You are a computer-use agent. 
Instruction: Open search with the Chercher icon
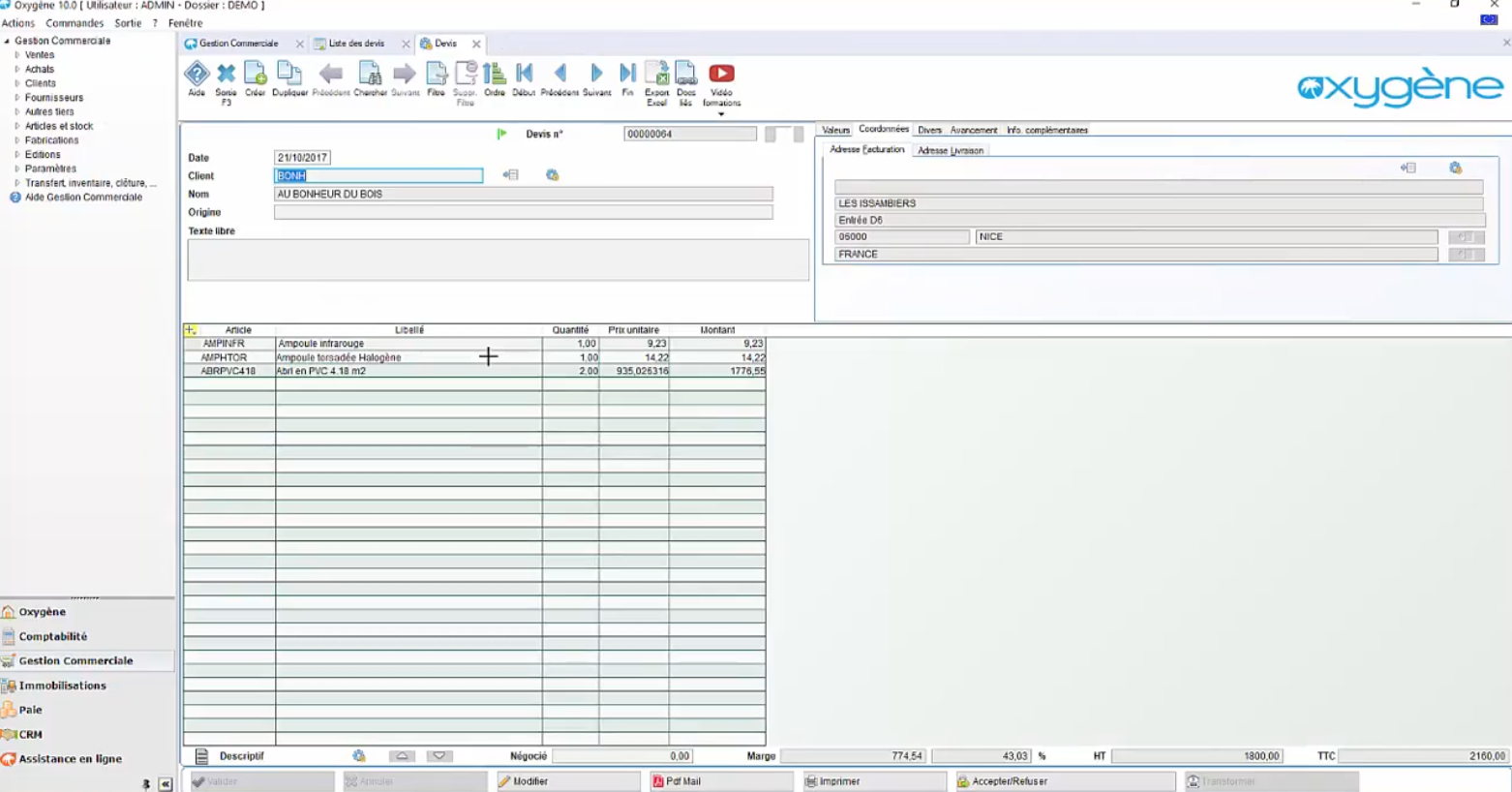369,77
